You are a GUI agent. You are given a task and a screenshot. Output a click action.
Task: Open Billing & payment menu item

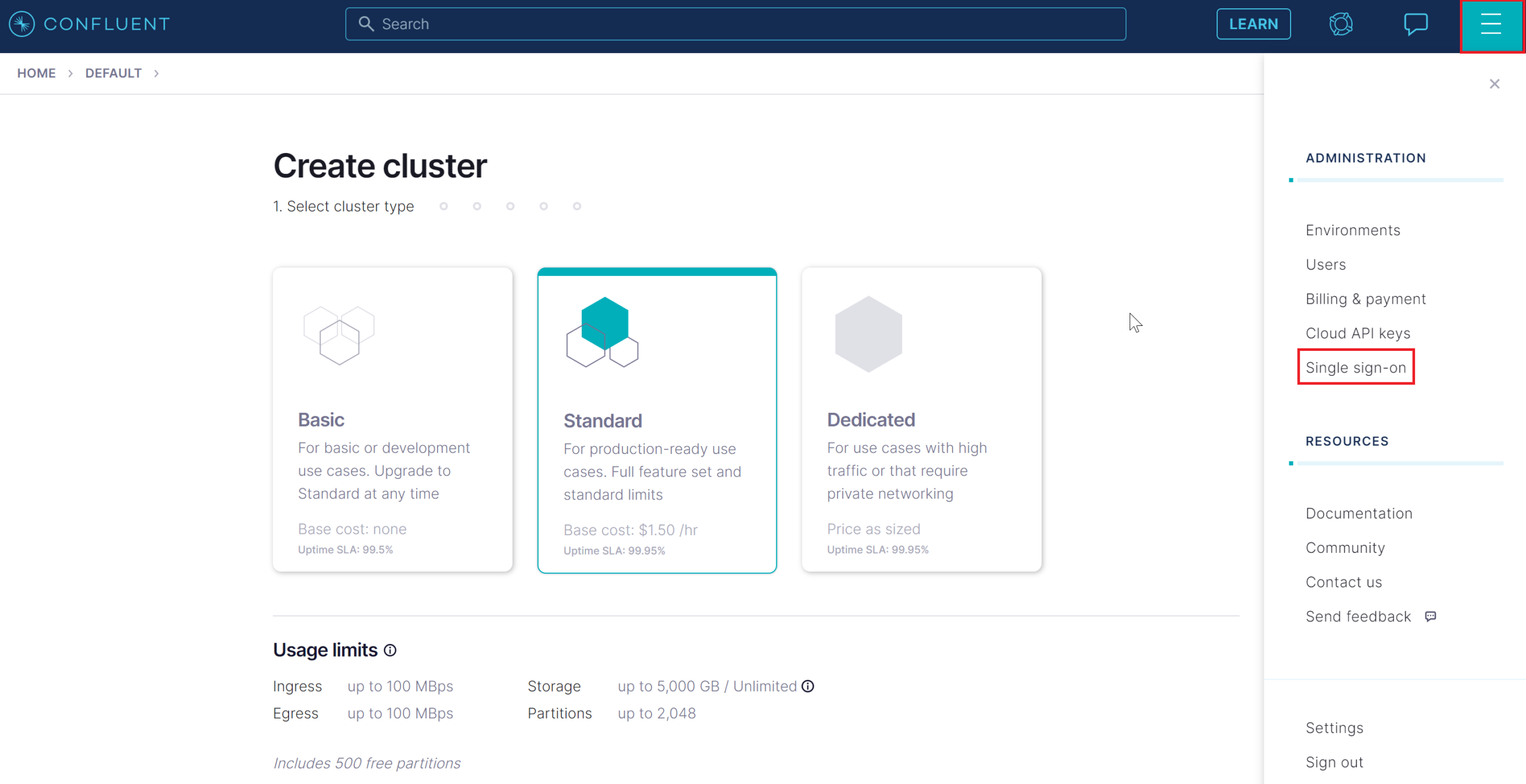click(1365, 299)
